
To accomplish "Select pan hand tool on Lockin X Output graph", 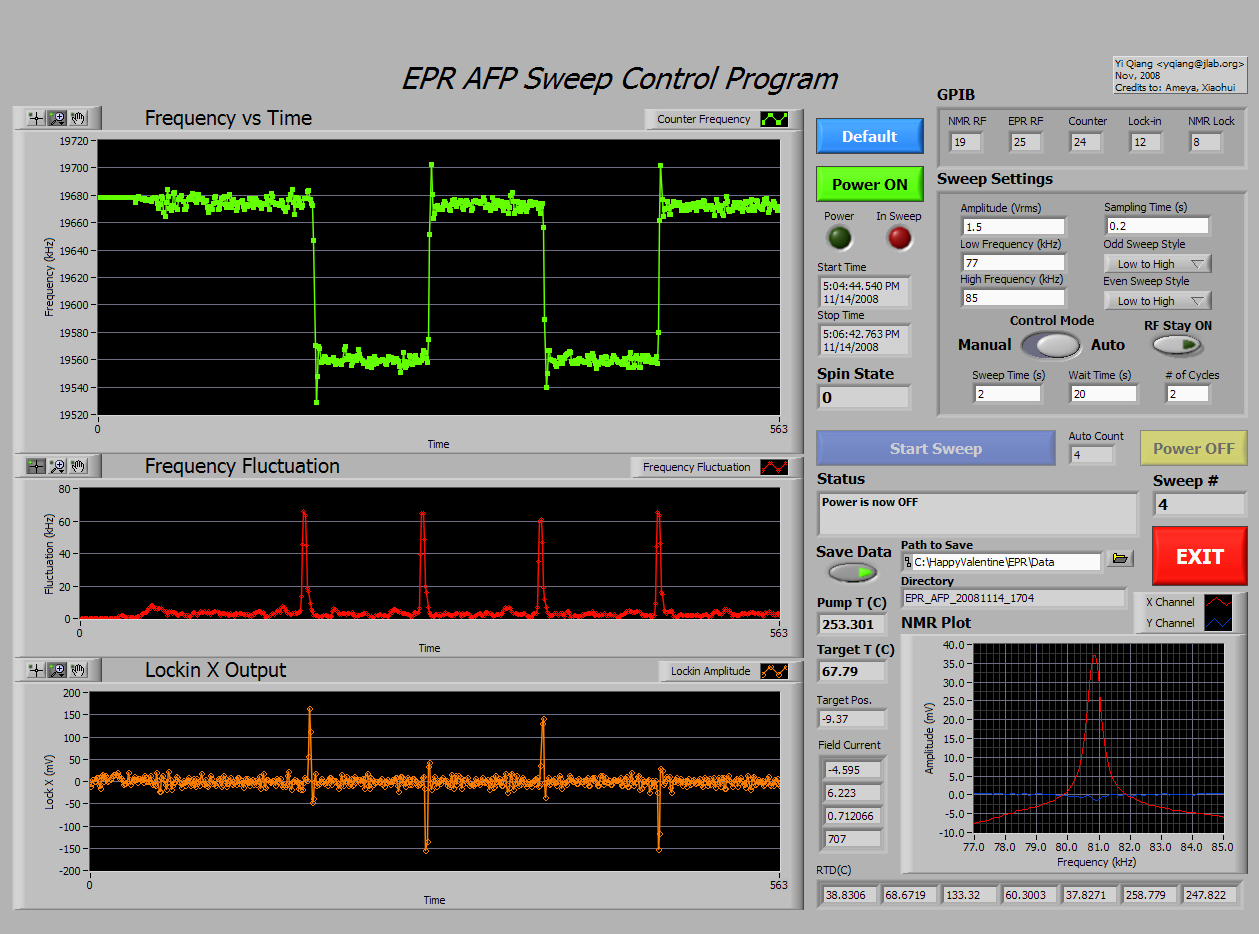I will click(78, 670).
